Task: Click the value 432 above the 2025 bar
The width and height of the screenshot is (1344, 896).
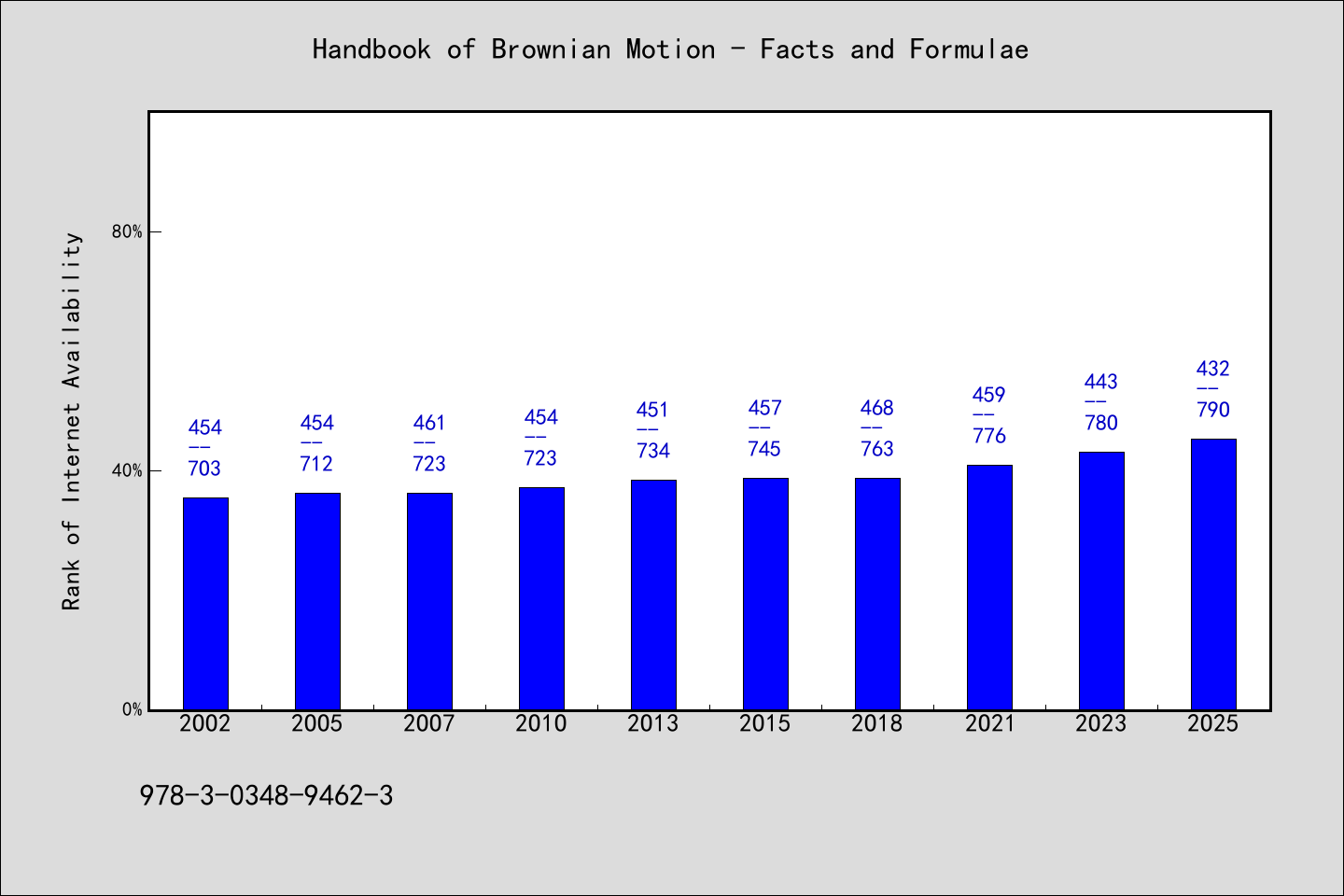Action: [x=1213, y=369]
